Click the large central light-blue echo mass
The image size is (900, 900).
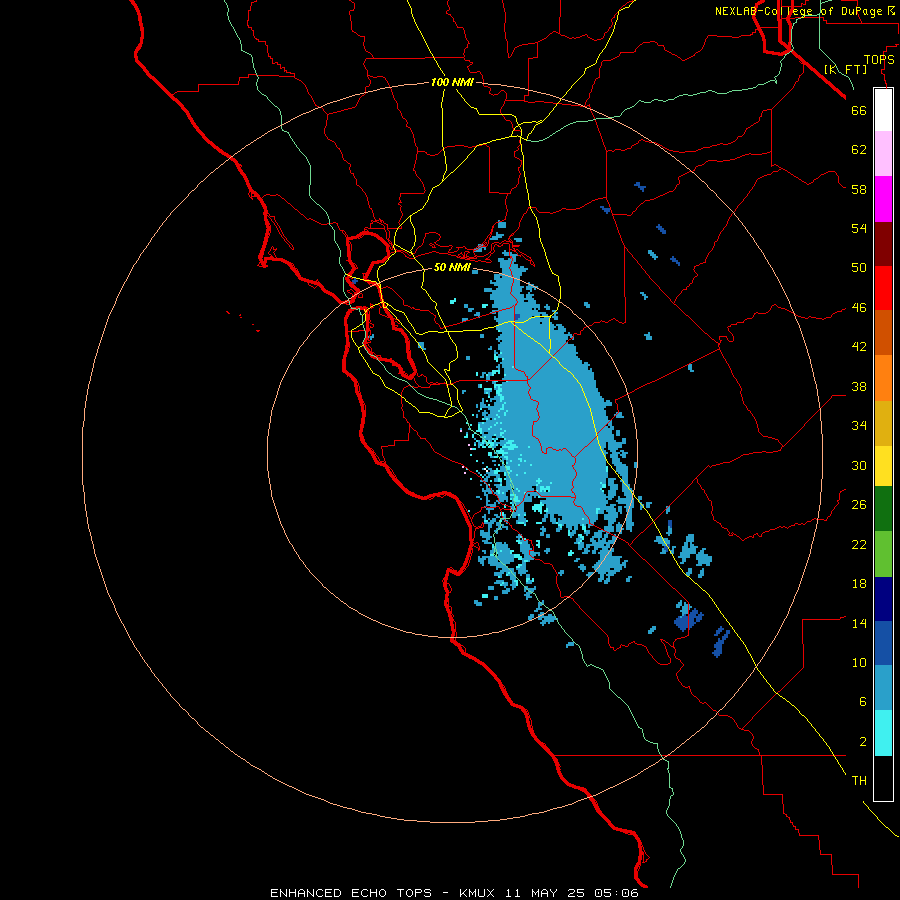[554, 413]
